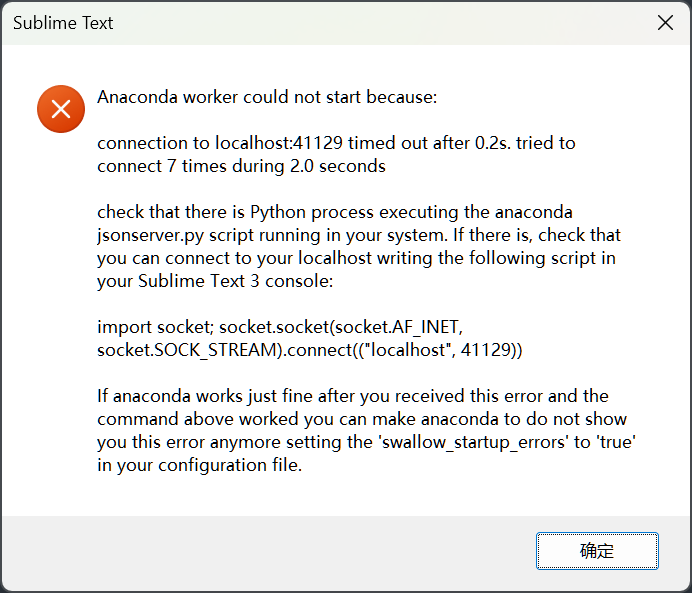Click the 确定 confirmation button

597,551
